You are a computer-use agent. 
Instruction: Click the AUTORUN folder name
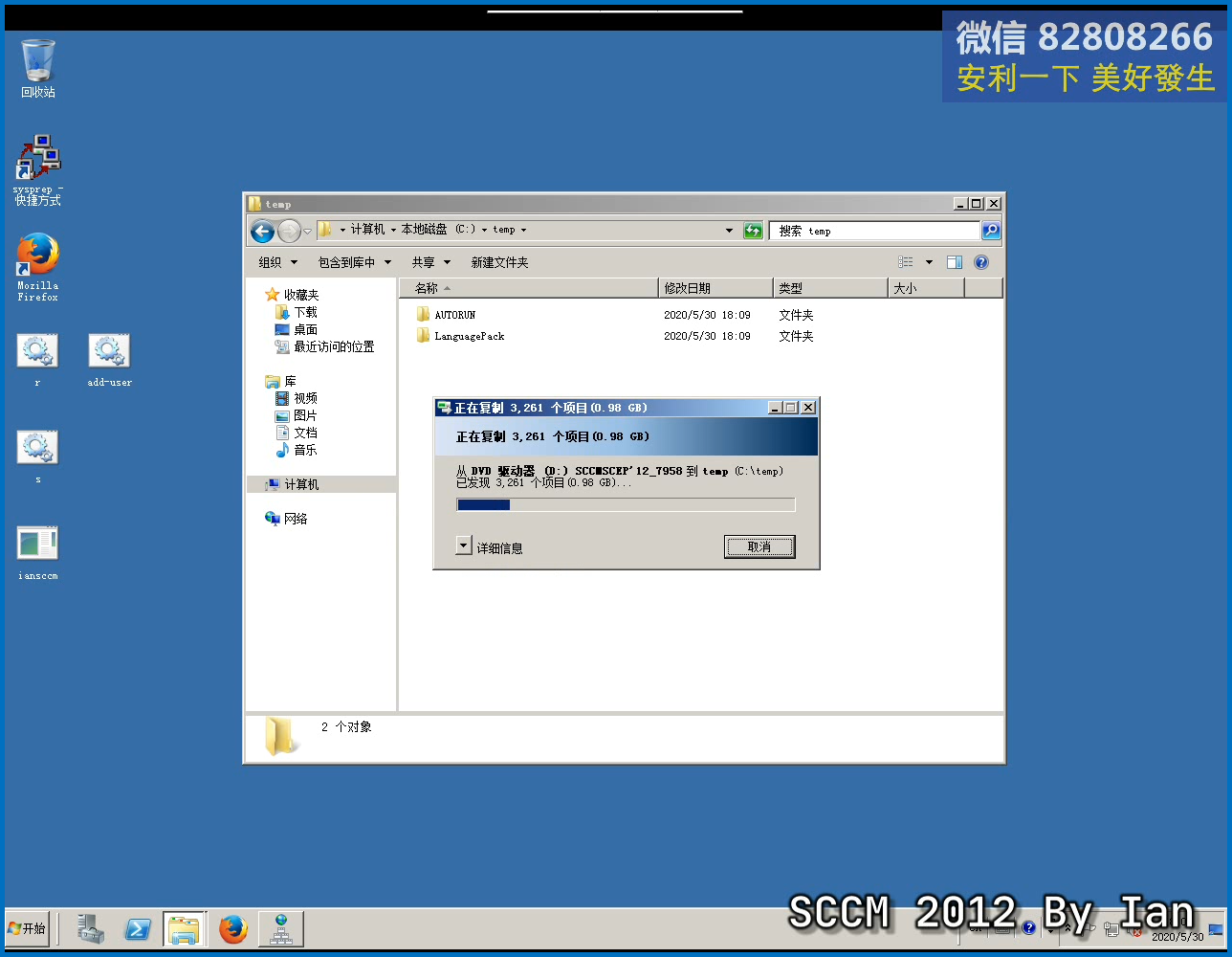point(455,315)
